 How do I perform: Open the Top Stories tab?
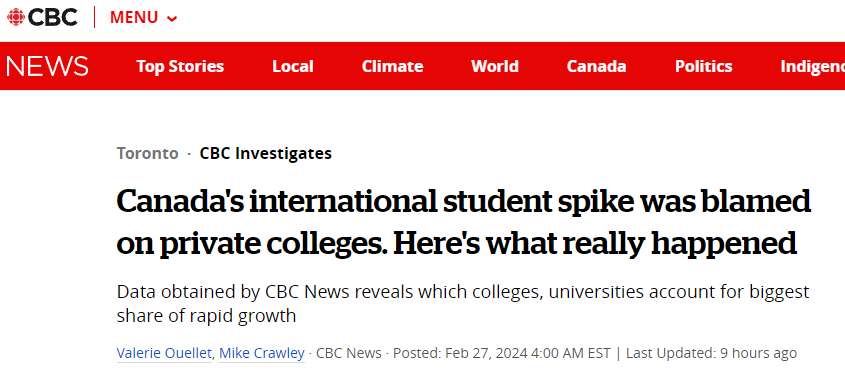[x=180, y=66]
